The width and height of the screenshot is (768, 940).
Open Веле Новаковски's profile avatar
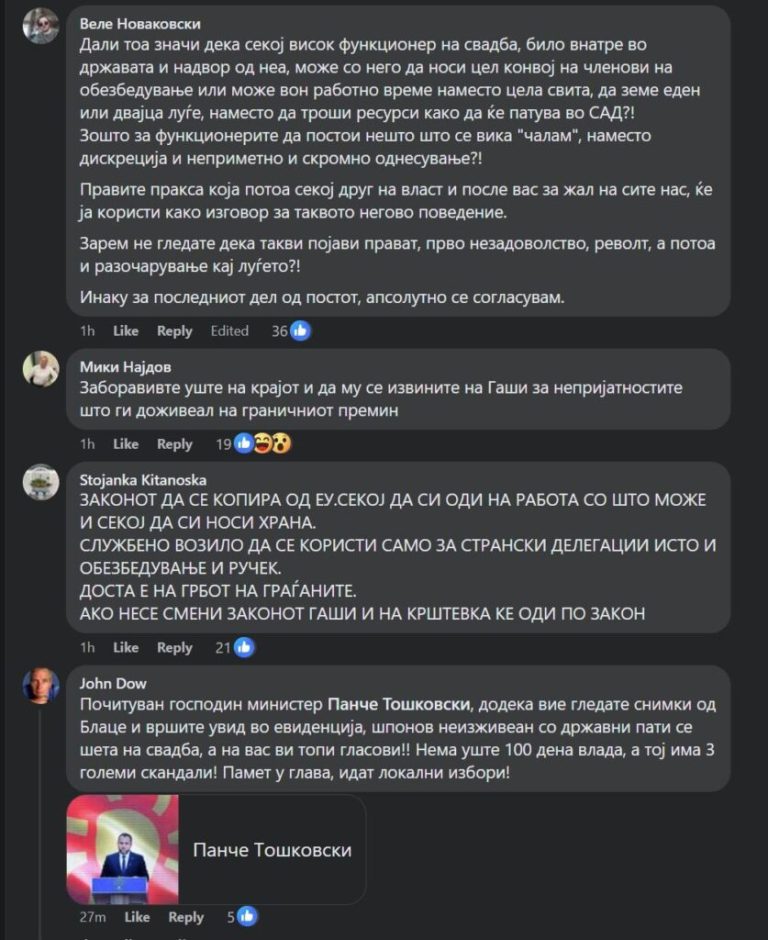point(41,26)
